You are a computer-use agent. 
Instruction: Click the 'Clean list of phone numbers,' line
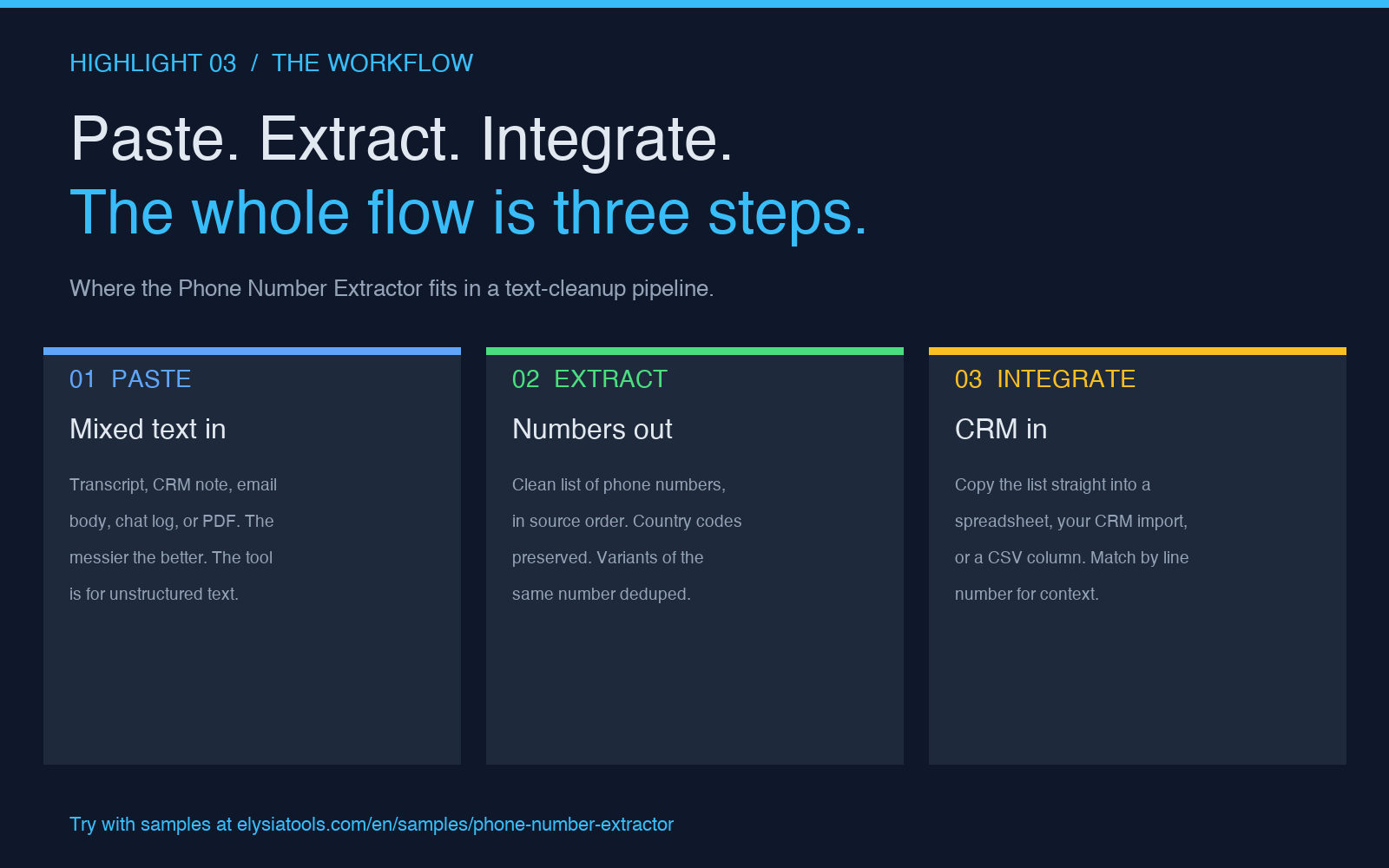(x=619, y=485)
